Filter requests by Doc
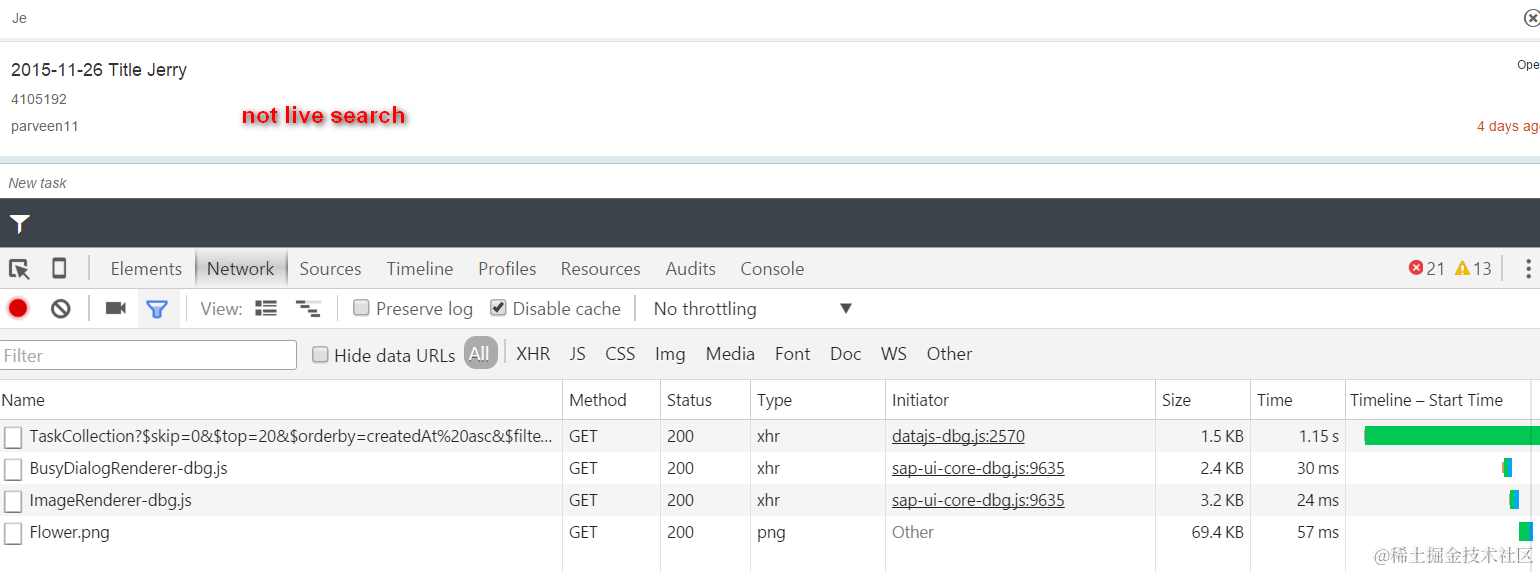 845,353
